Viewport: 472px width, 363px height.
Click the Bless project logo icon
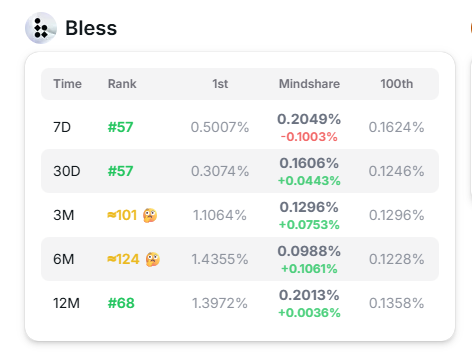(x=41, y=28)
